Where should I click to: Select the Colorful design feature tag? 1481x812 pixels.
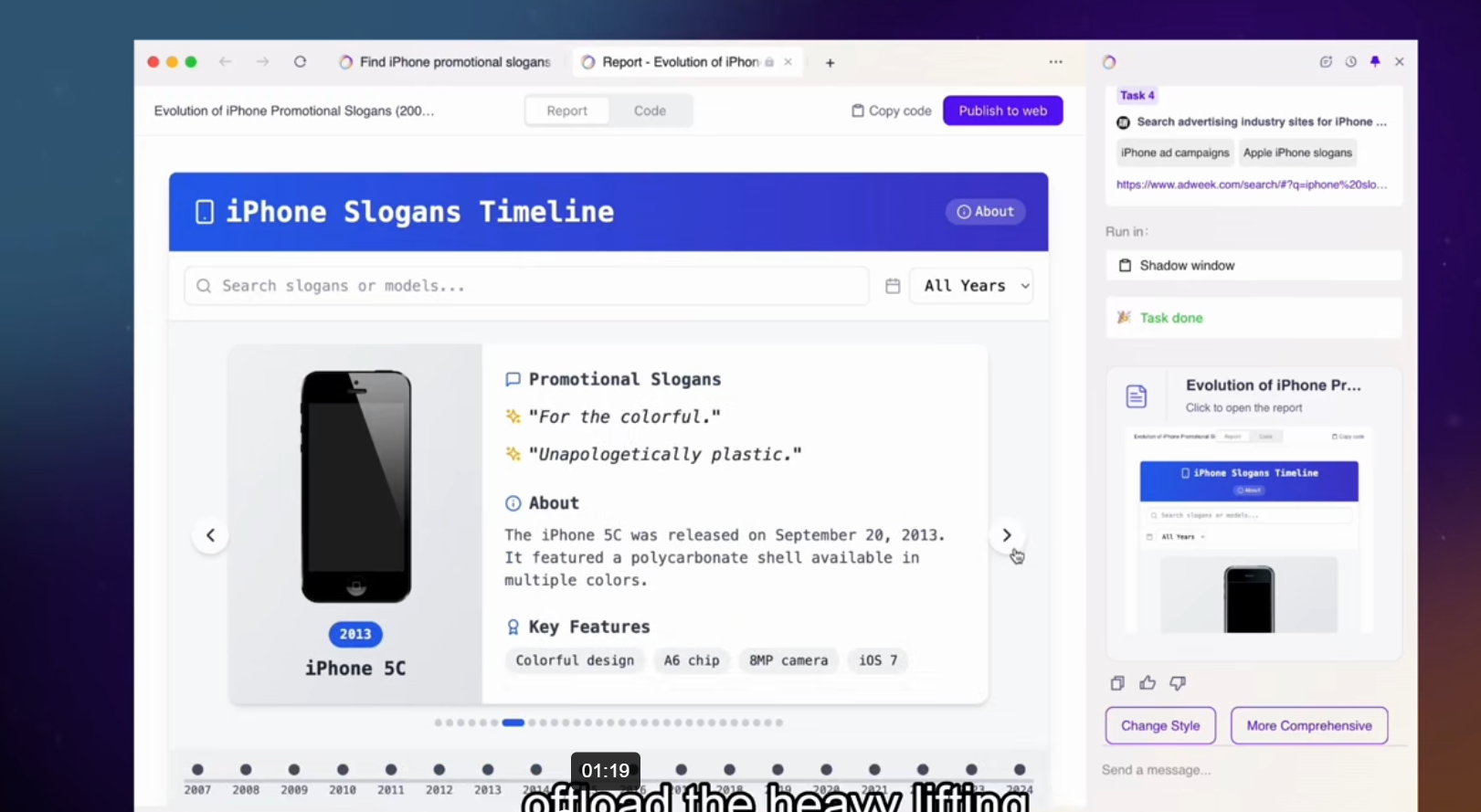tap(575, 660)
